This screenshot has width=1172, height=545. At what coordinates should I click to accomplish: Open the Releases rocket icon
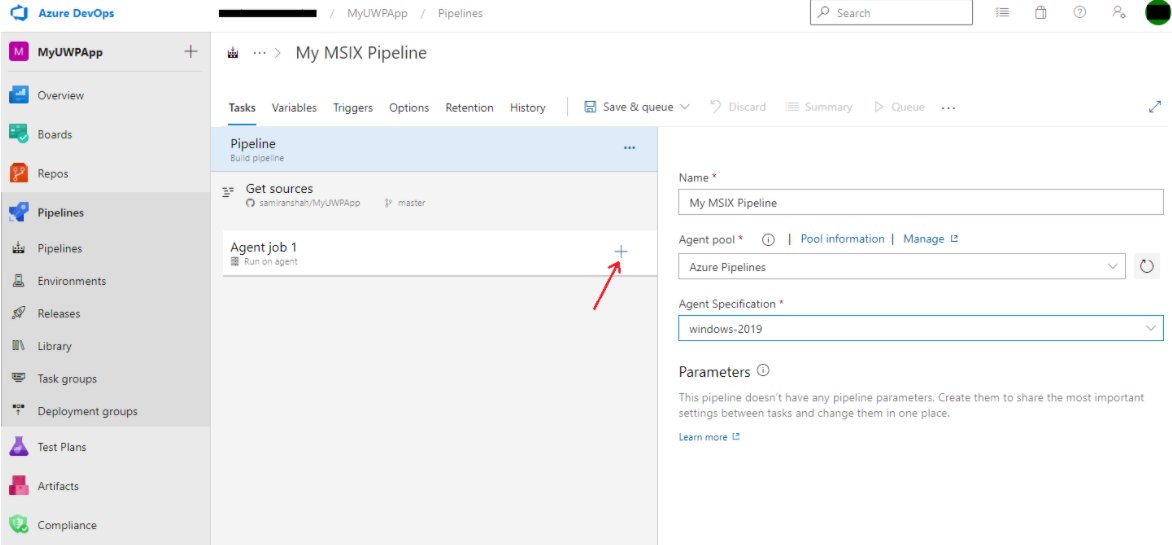(19, 313)
